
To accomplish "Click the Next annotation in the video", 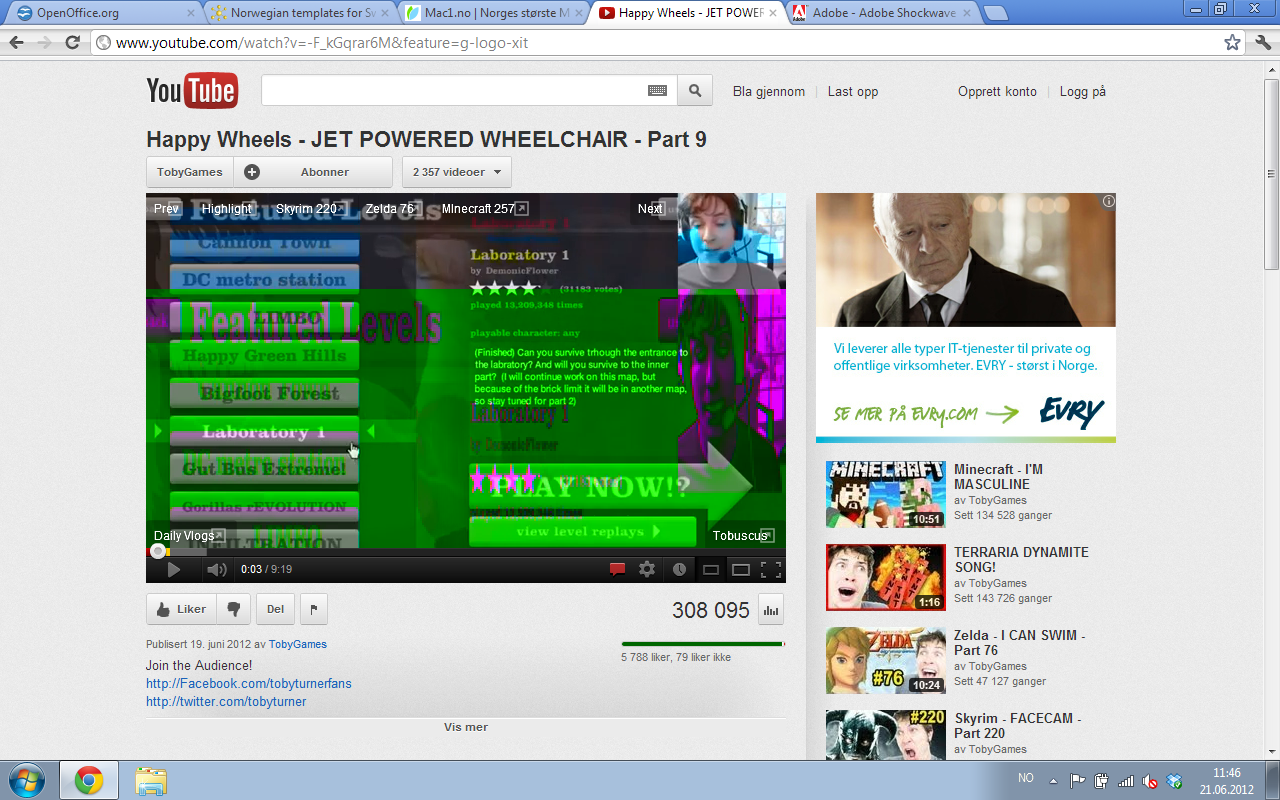I will 650,209.
